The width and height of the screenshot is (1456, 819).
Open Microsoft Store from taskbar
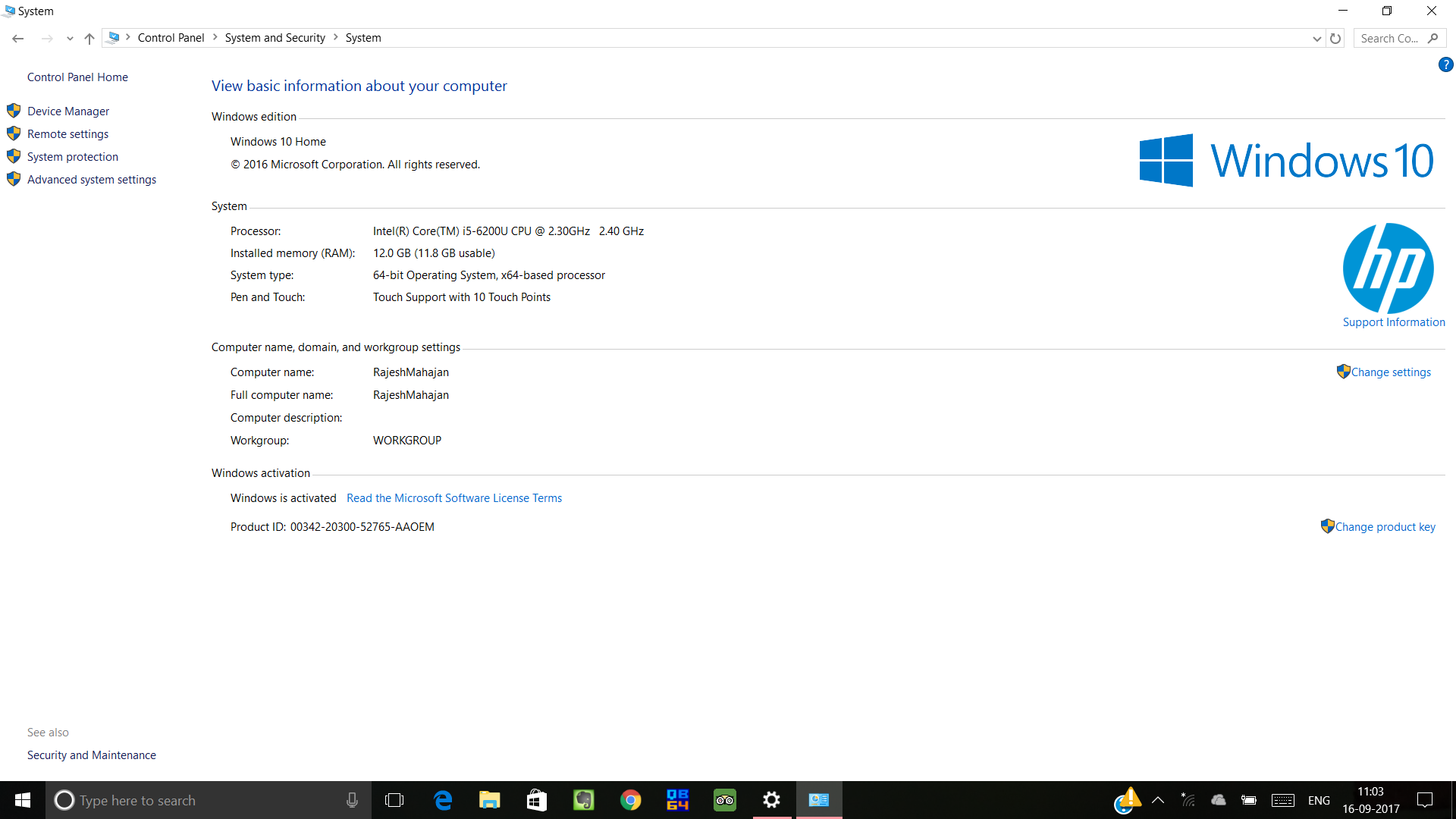point(537,800)
